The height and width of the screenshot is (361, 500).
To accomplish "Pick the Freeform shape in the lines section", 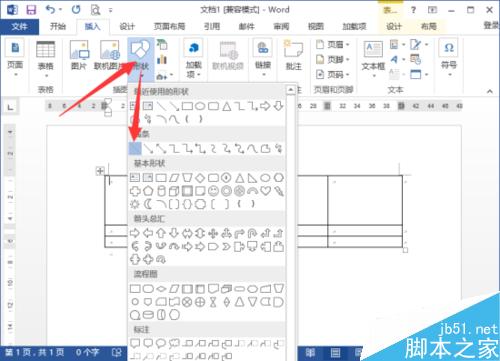I will [x=266, y=148].
